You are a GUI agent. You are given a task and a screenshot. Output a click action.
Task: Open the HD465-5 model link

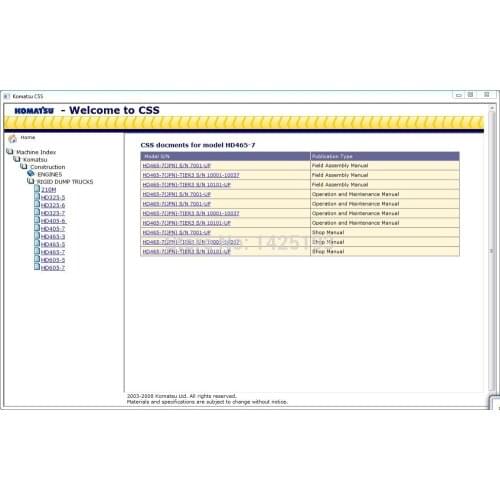pyautogui.click(x=53, y=244)
